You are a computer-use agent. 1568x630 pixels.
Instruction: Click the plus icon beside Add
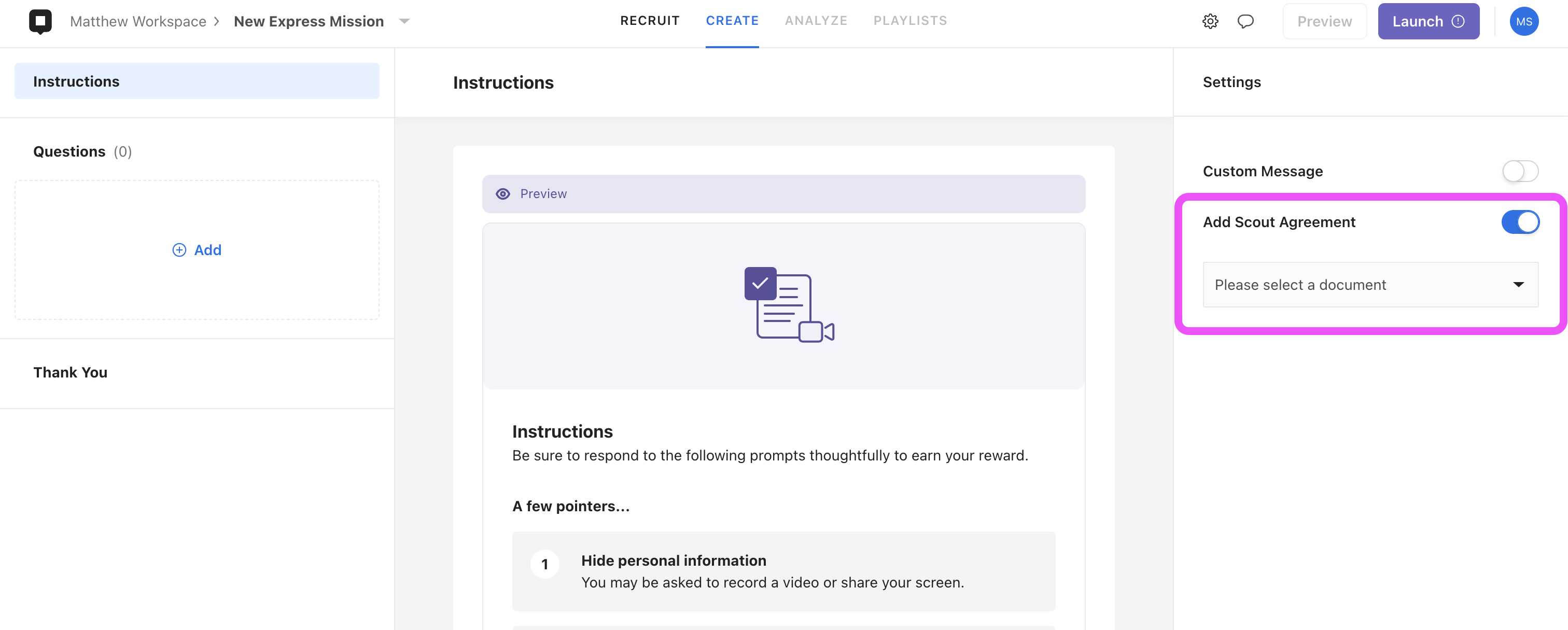(179, 250)
